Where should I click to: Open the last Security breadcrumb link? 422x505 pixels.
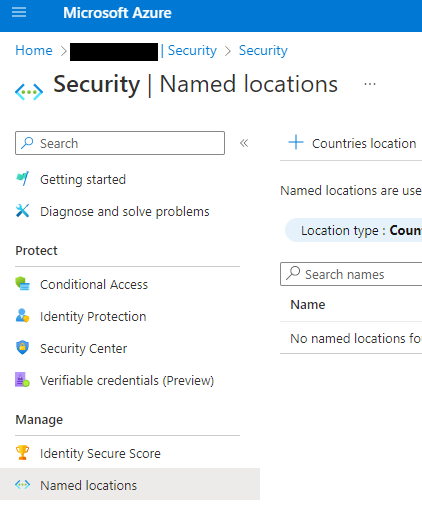click(x=263, y=51)
